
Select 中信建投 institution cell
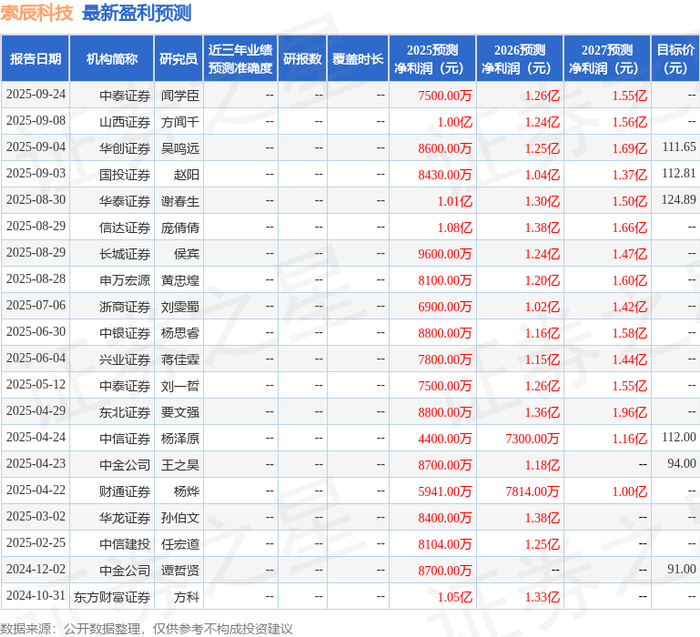click(x=125, y=544)
